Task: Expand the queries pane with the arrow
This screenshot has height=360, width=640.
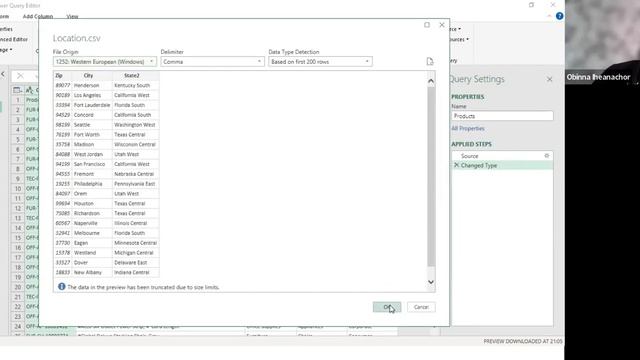Action: pyautogui.click(x=3, y=74)
